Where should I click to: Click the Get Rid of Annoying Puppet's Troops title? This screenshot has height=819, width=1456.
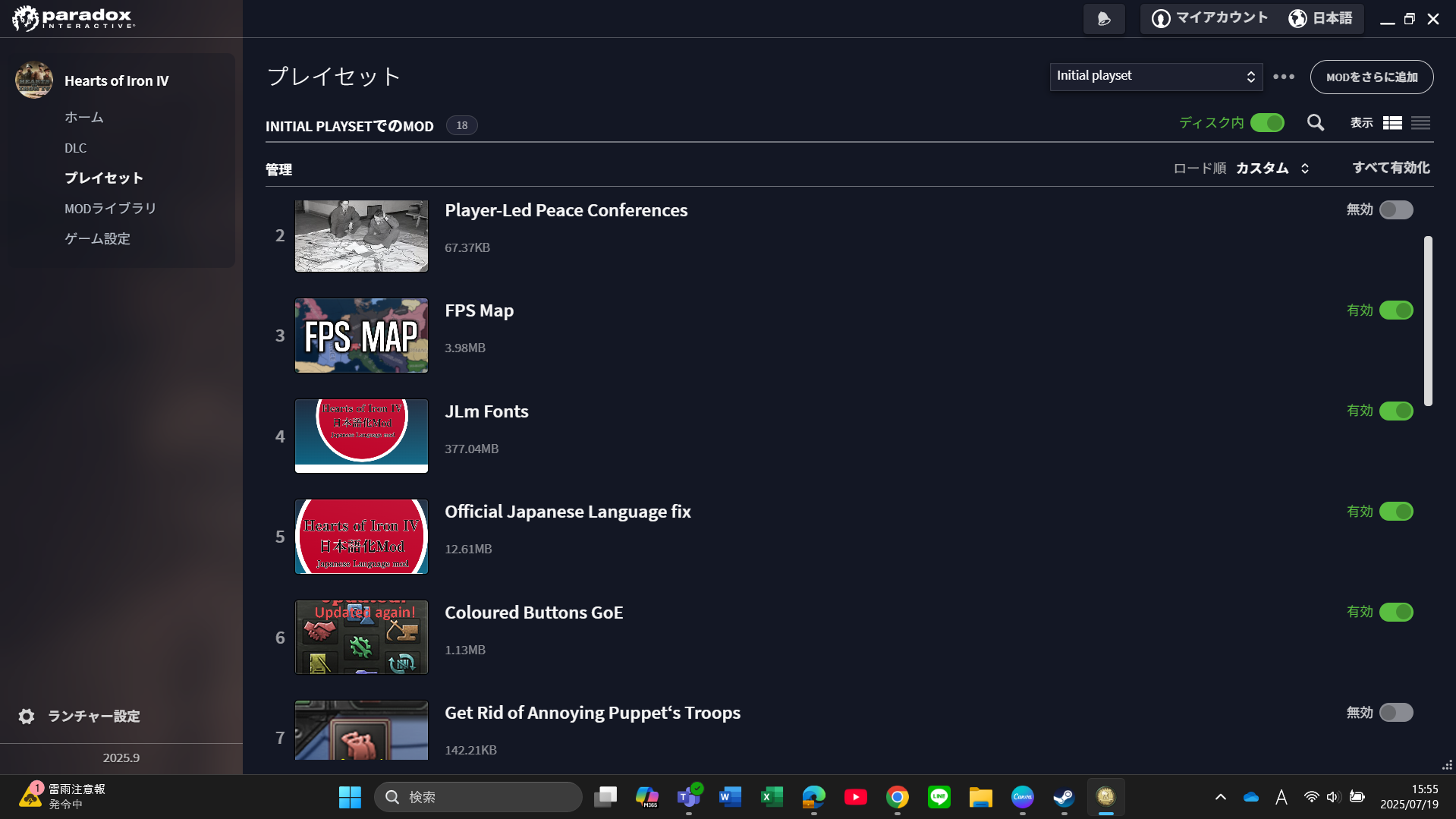pos(593,713)
